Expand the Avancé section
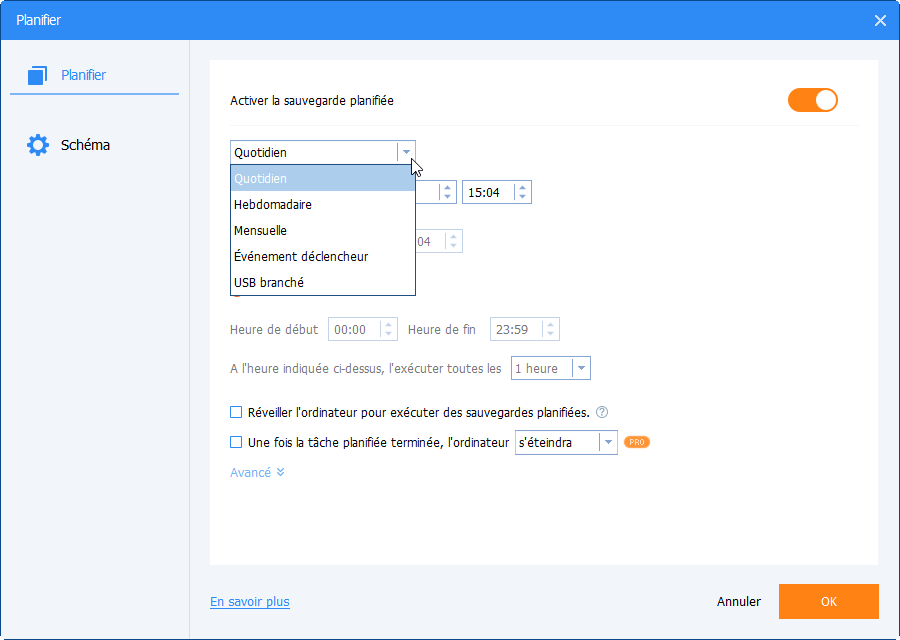 point(257,472)
